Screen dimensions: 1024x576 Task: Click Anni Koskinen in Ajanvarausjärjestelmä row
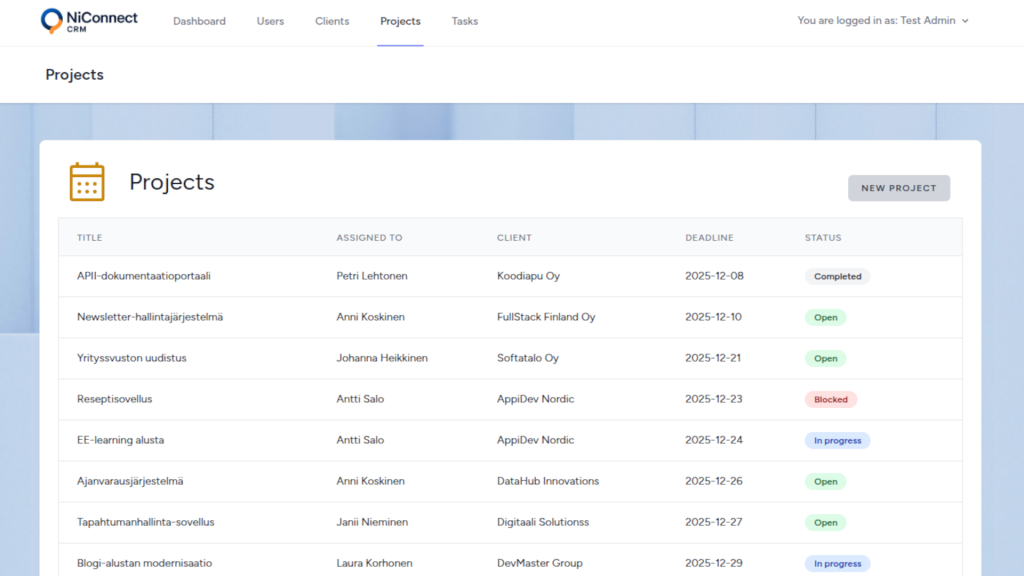click(370, 481)
